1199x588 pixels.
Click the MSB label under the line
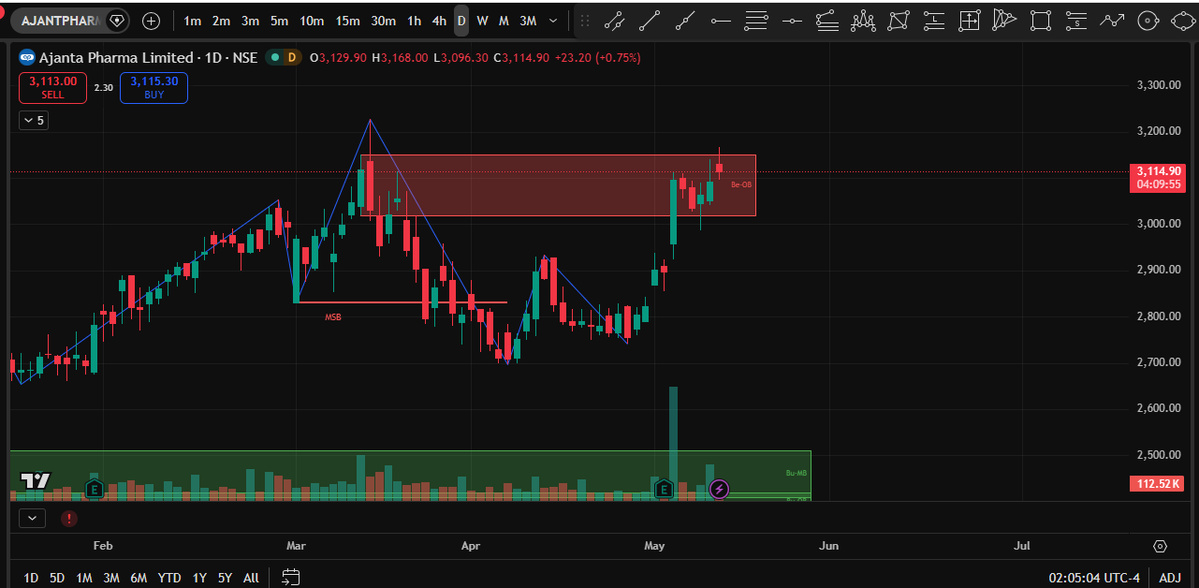[x=333, y=317]
